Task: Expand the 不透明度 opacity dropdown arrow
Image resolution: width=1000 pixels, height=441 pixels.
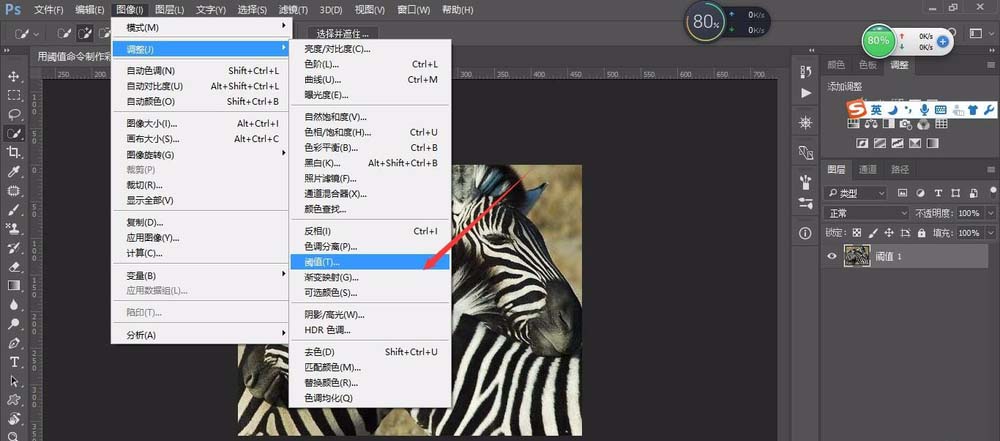Action: tap(990, 214)
